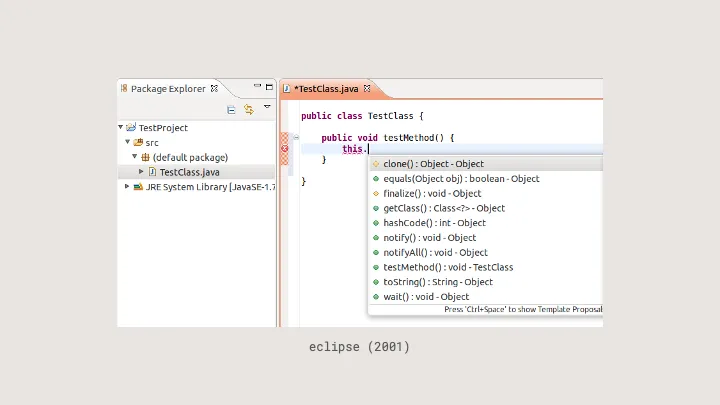Click the green circle icon beside notify()
720x405 pixels.
coord(376,238)
